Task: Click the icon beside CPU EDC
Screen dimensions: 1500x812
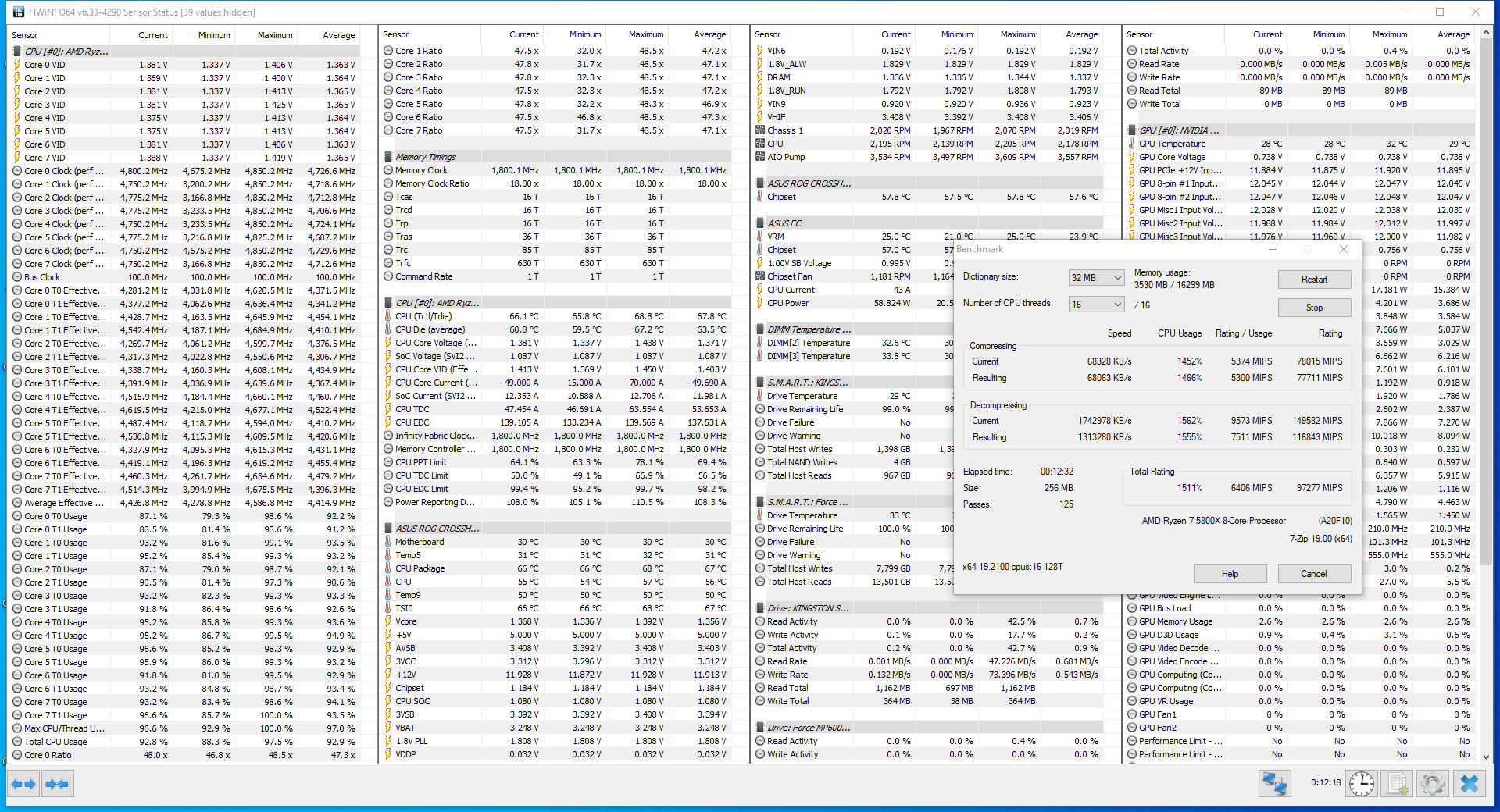Action: 388,422
